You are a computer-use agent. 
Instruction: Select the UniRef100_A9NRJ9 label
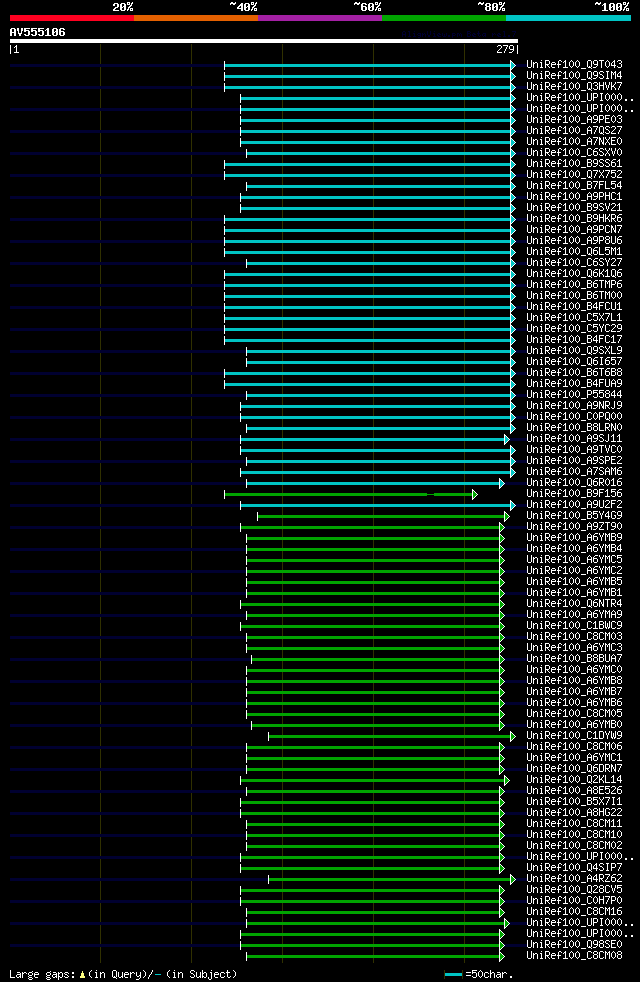point(574,406)
